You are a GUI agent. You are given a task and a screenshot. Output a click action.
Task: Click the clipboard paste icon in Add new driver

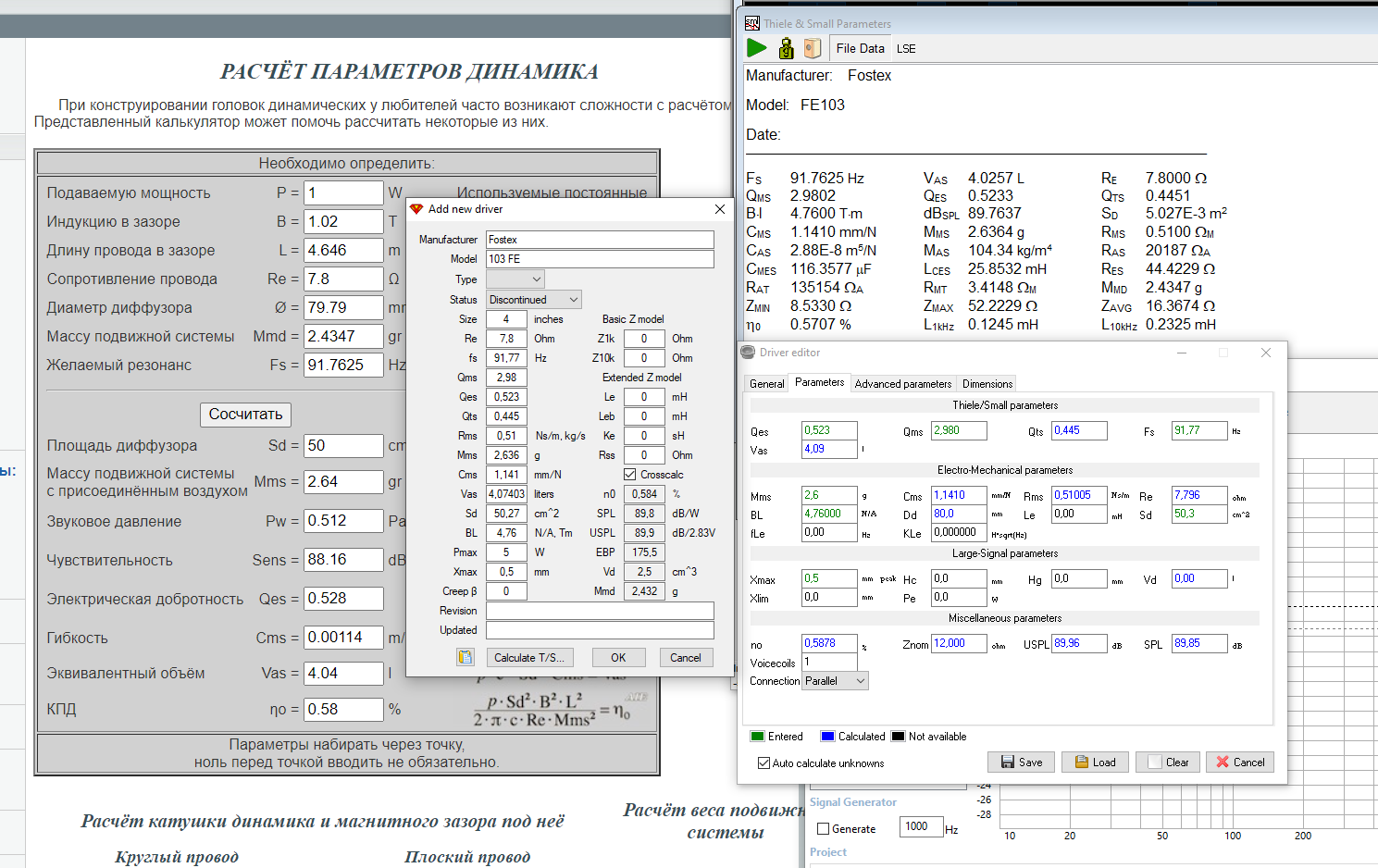(465, 657)
